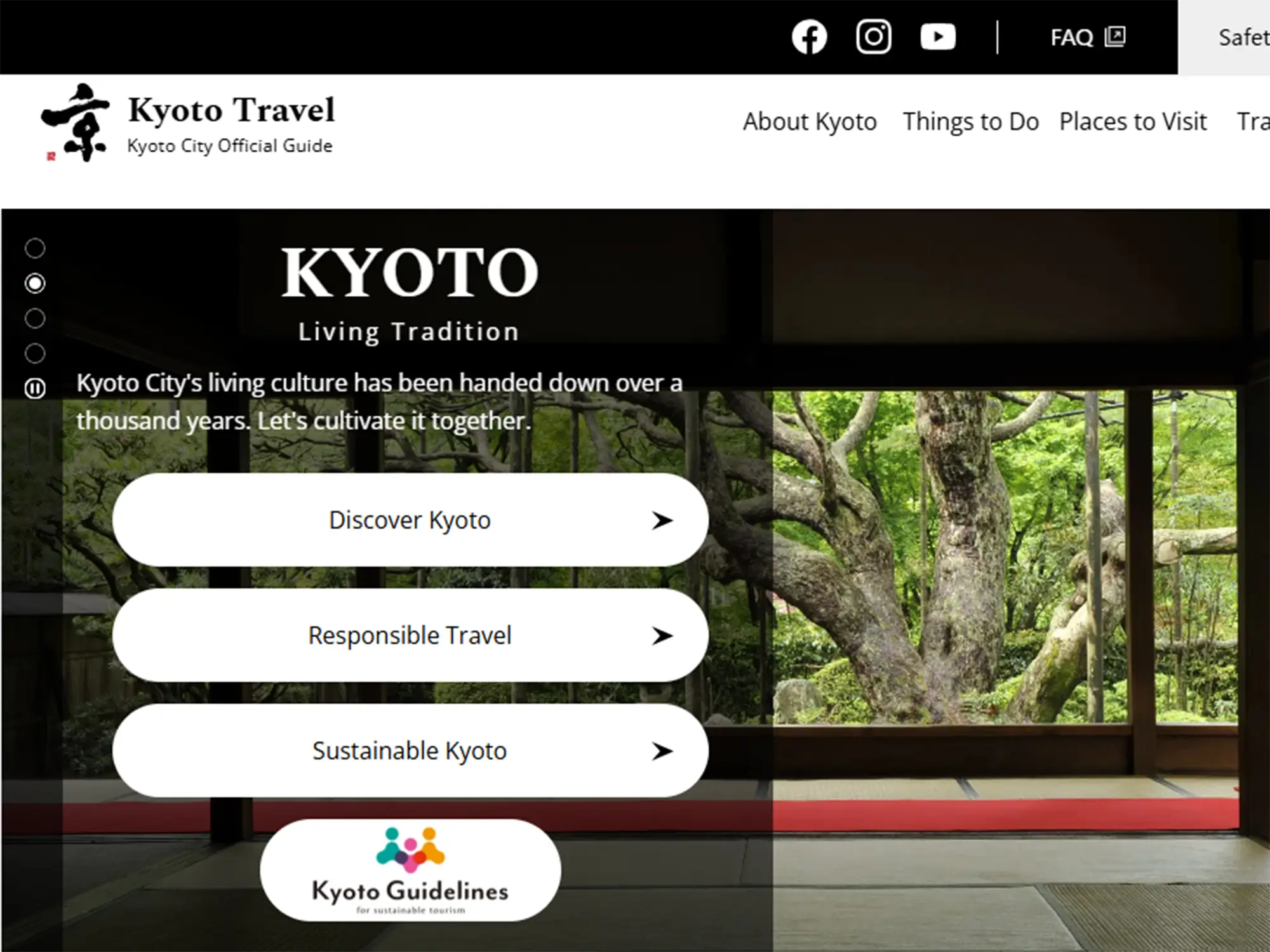Screen dimensions: 1270x952
Task: Click the arrow on Sustainable Kyoto
Action: click(662, 751)
